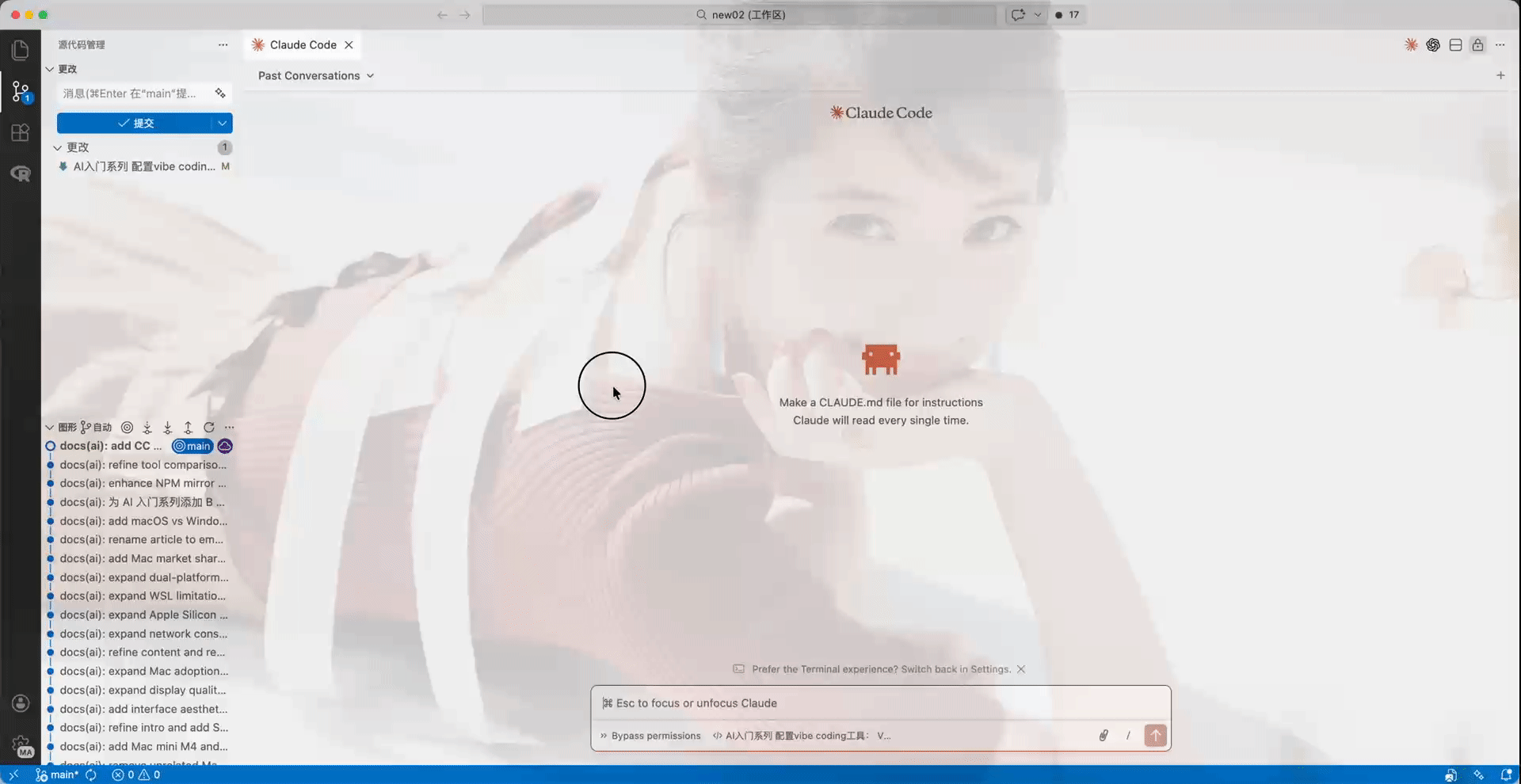Click the attach file paperclip icon
This screenshot has height=784, width=1521.
[x=1103, y=736]
